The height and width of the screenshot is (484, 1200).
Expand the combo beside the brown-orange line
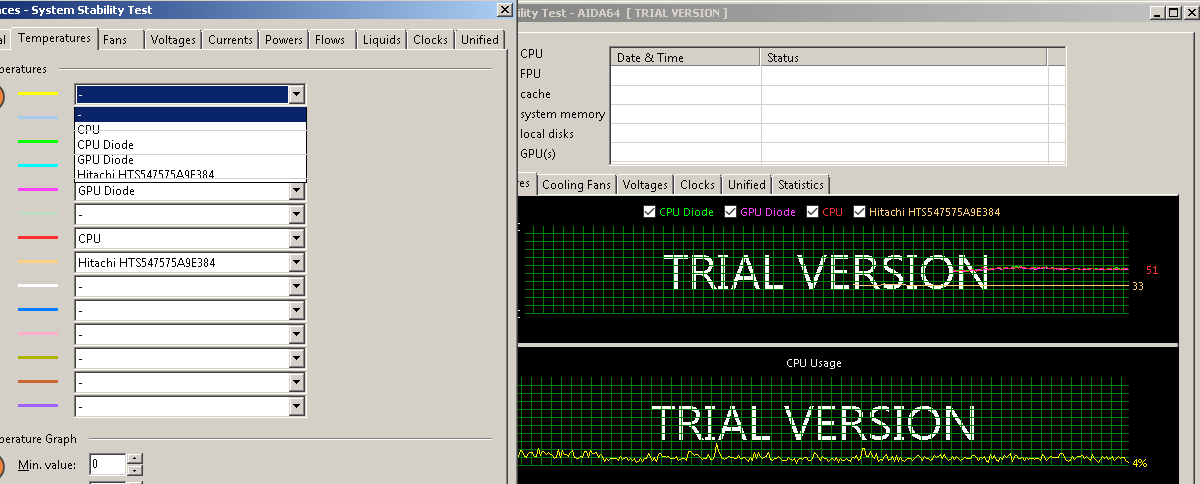coord(295,383)
